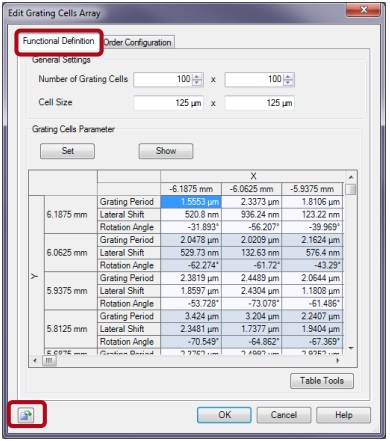The height and width of the screenshot is (441, 390).
Task: Select the cell -70.549°
Action: (191, 342)
